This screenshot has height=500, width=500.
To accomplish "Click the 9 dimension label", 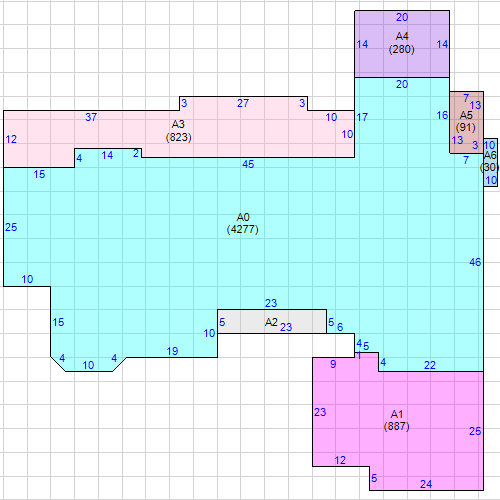I will click(333, 364).
